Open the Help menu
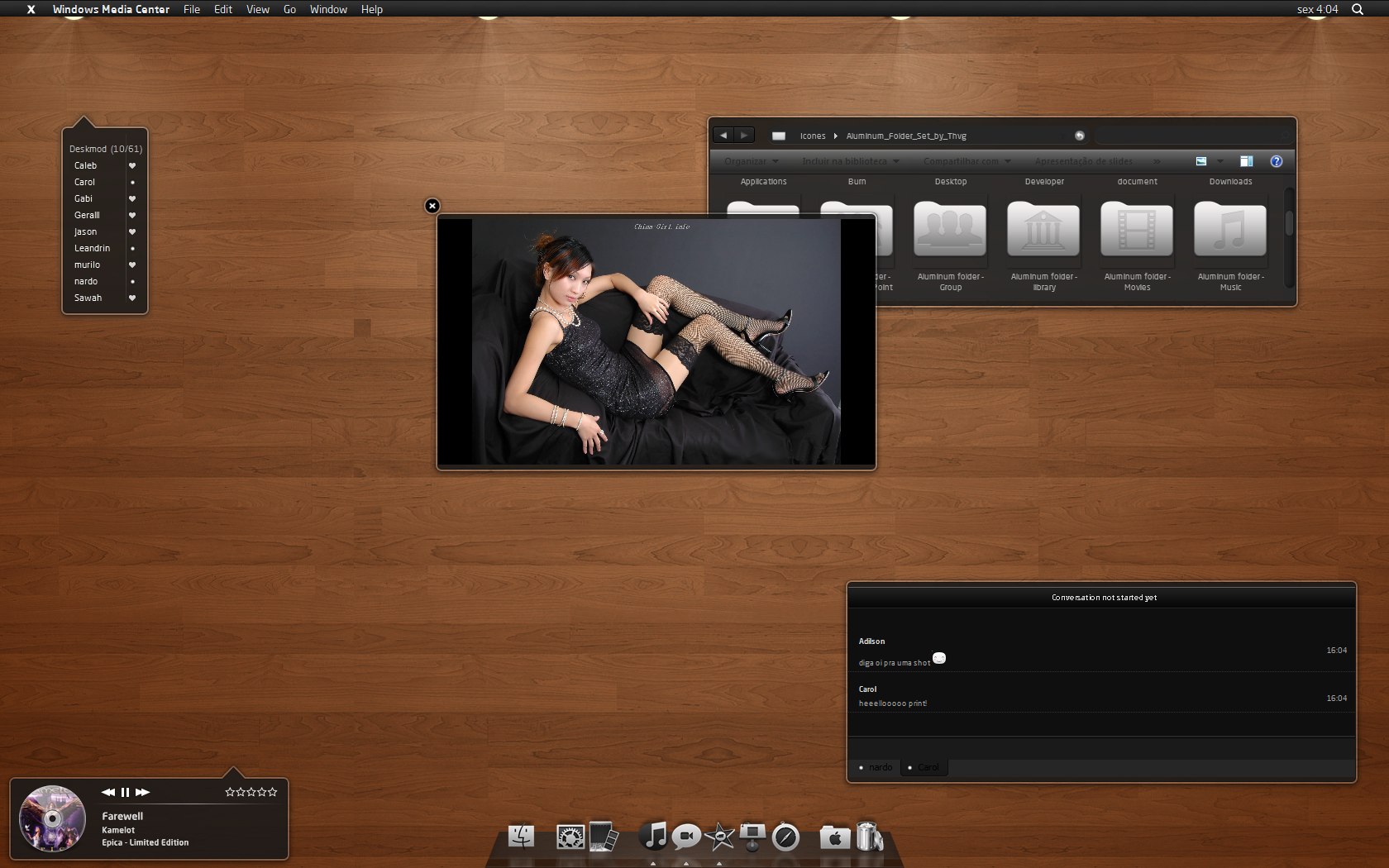 pos(372,9)
